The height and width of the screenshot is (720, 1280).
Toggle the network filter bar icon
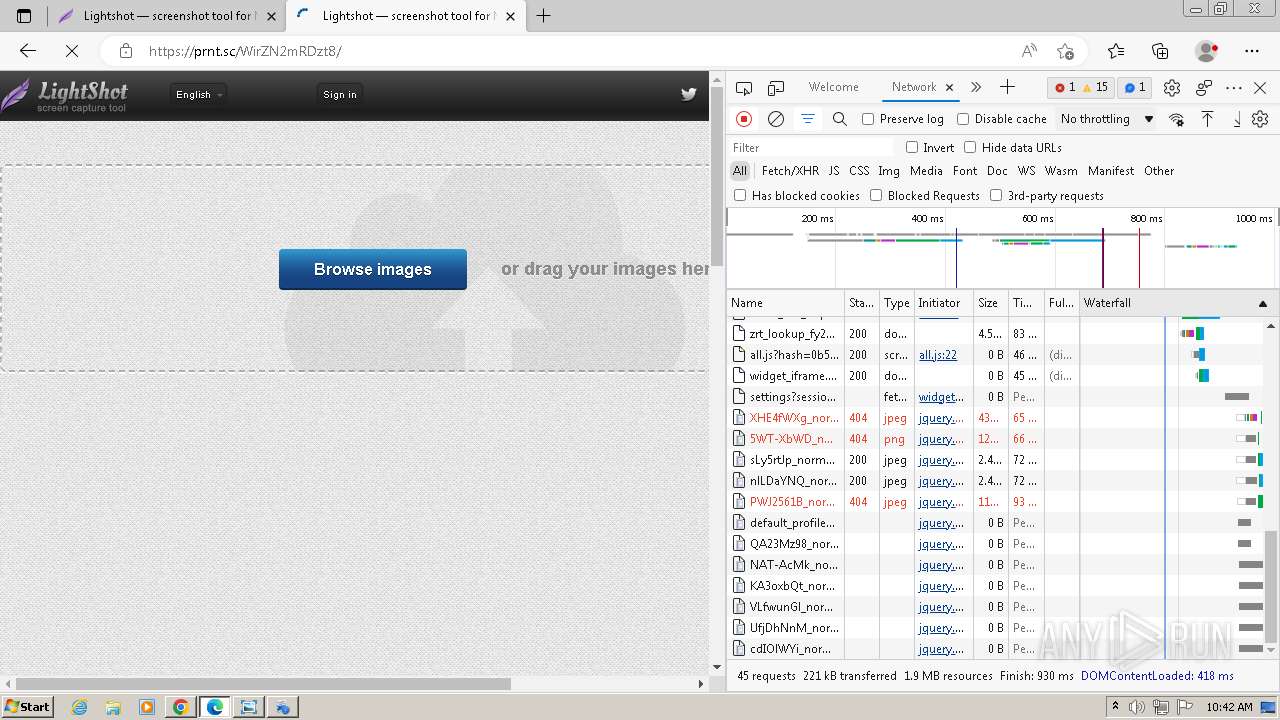pyautogui.click(x=808, y=119)
